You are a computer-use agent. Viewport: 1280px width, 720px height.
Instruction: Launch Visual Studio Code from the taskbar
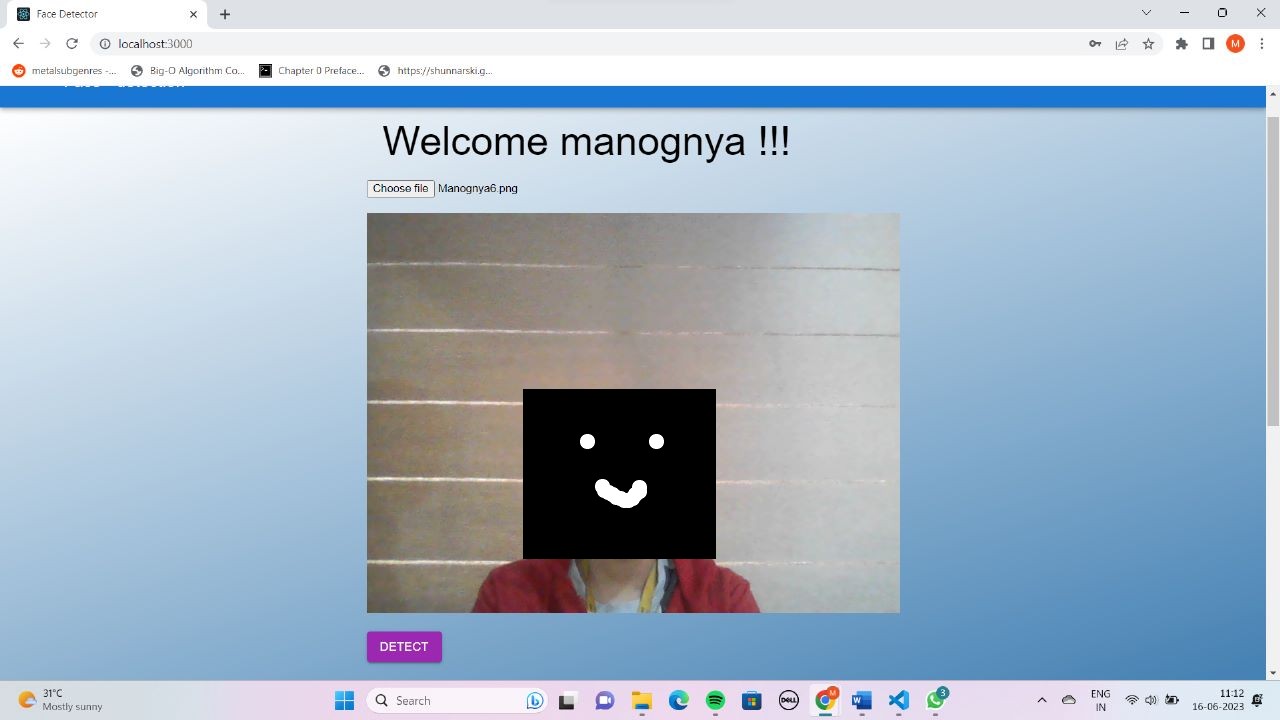898,700
